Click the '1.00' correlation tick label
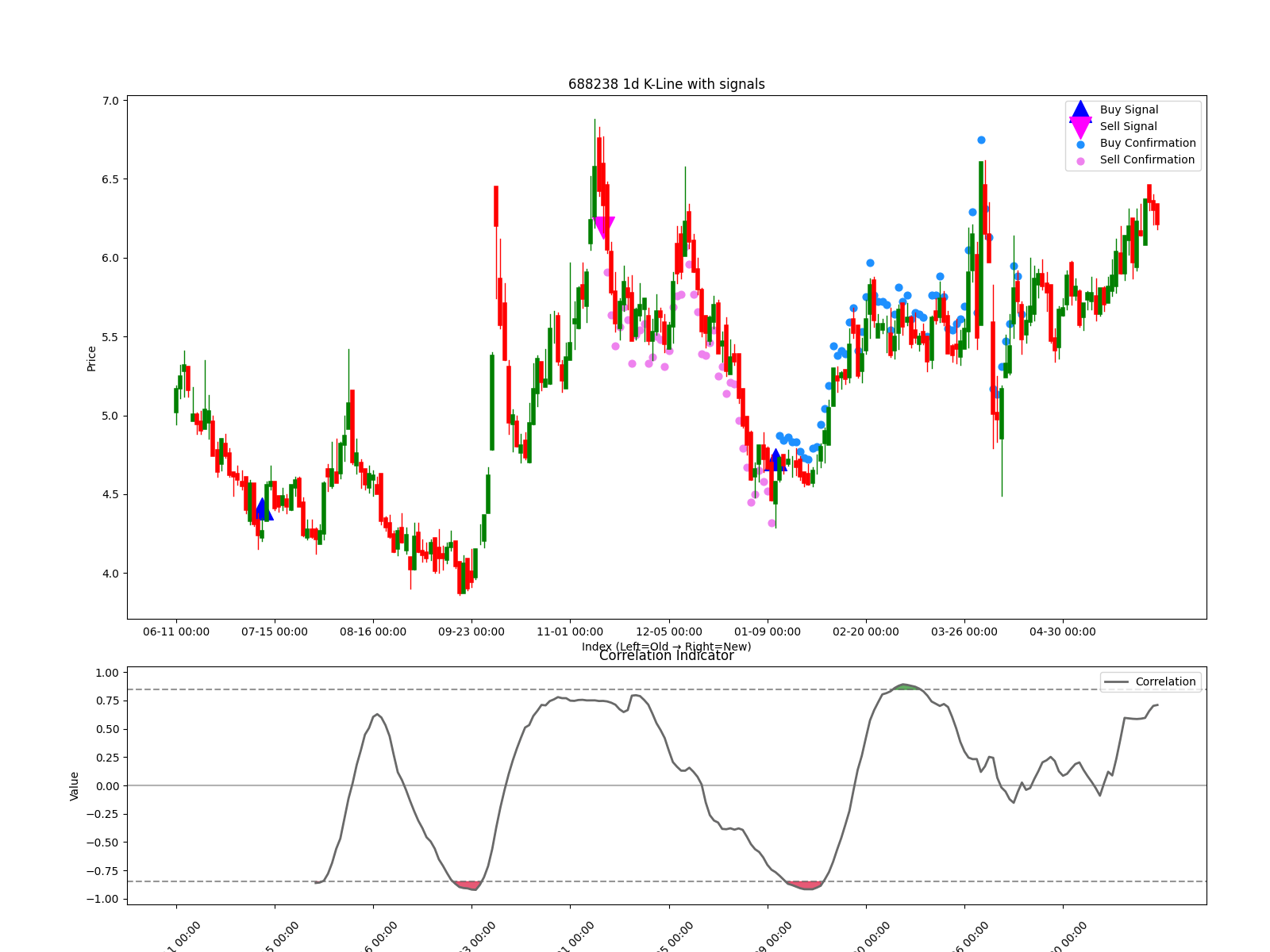This screenshot has width=1270, height=952. pyautogui.click(x=106, y=673)
